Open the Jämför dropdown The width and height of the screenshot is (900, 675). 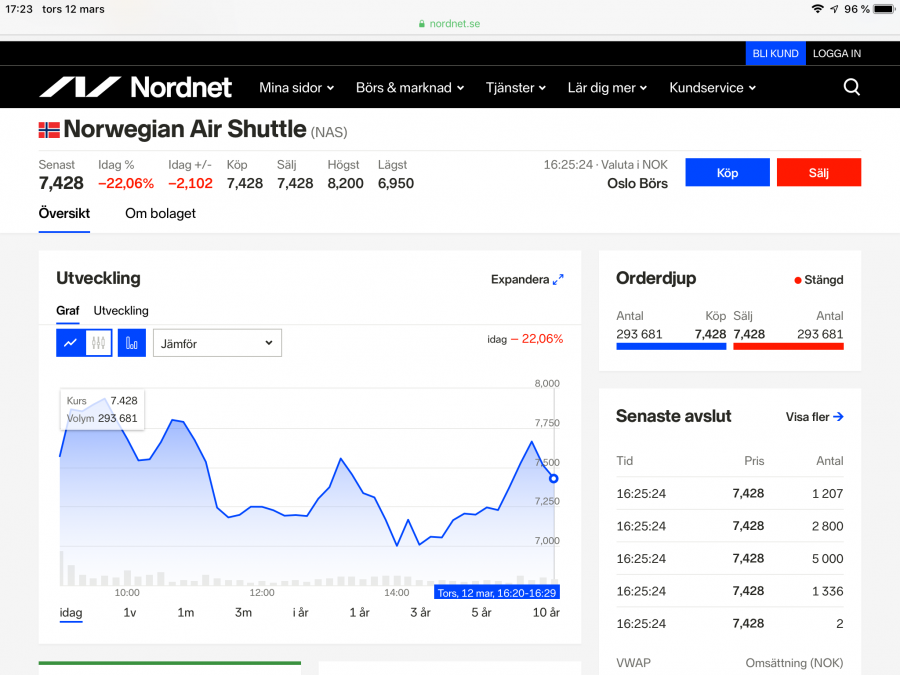coord(217,343)
